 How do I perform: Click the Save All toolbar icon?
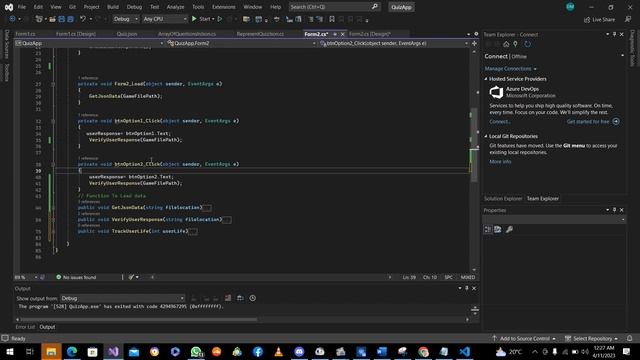coord(70,19)
